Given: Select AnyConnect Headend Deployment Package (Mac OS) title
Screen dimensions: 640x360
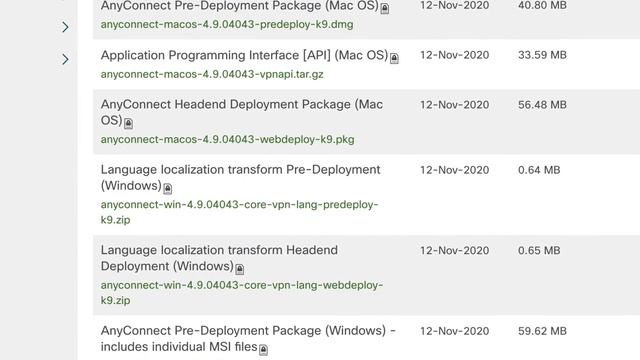Looking at the screenshot, I should pos(242,112).
